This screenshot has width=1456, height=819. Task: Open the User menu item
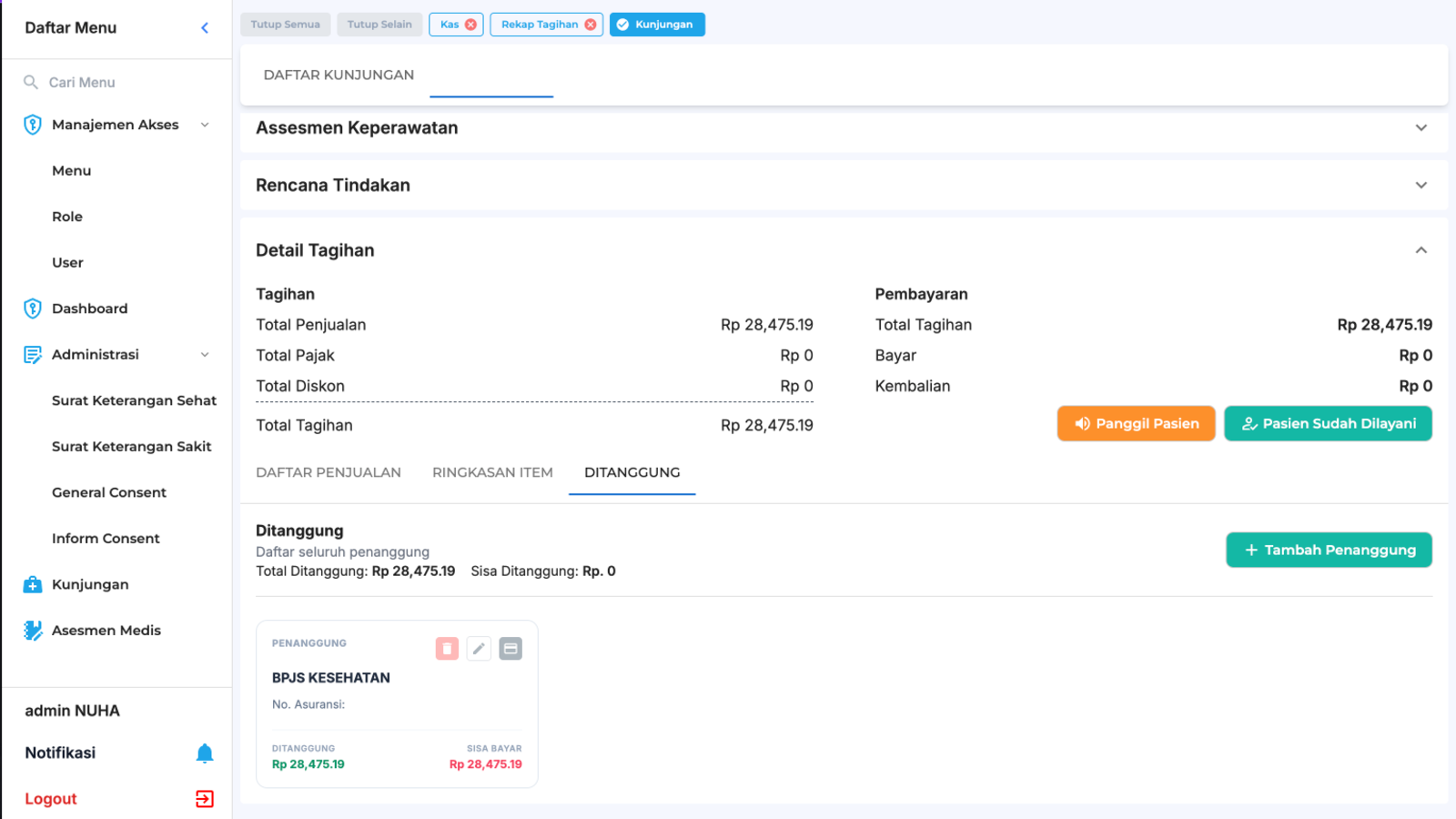pyautogui.click(x=67, y=263)
